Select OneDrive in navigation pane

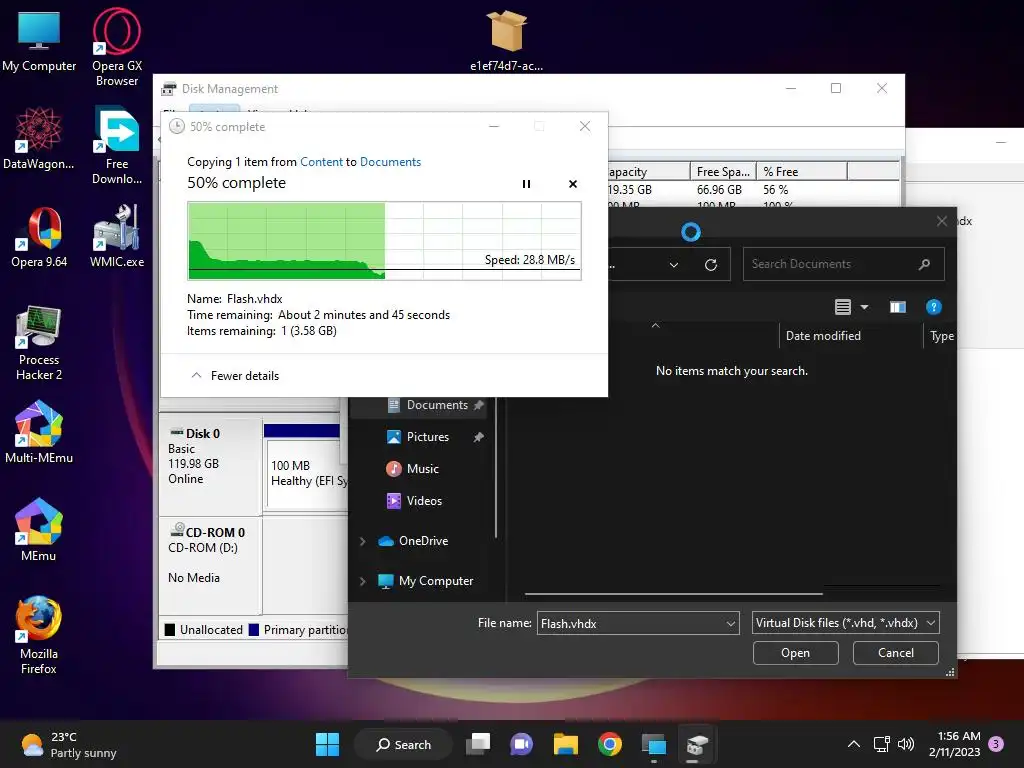coord(423,541)
